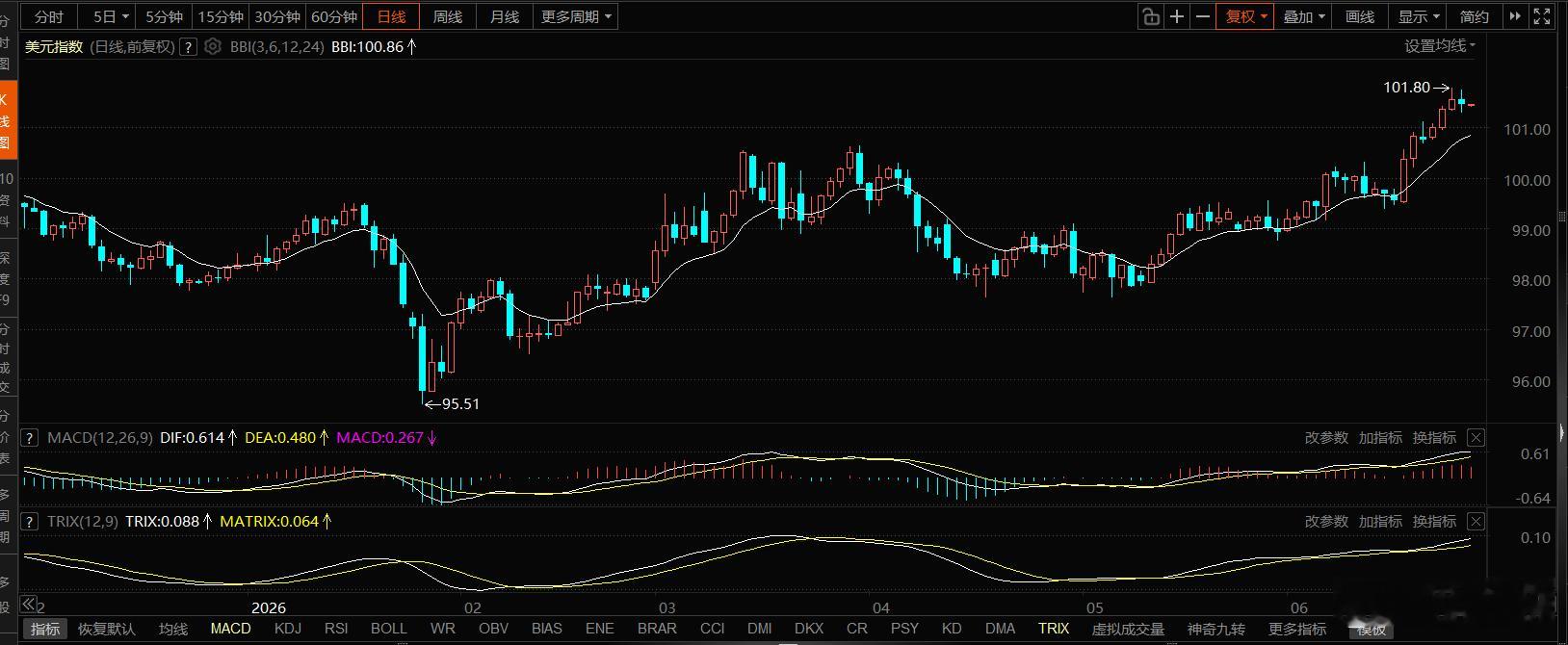Select CCI indicator
The height and width of the screenshot is (645, 1568).
[x=713, y=629]
